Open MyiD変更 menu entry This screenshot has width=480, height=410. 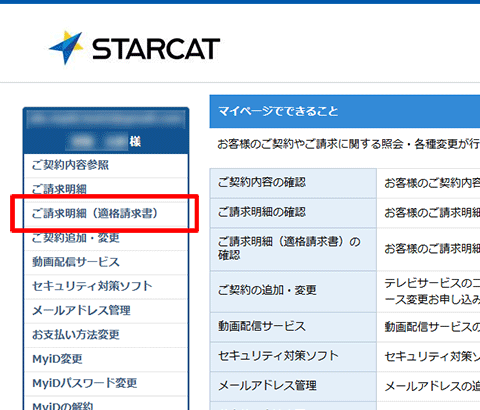(x=106, y=359)
